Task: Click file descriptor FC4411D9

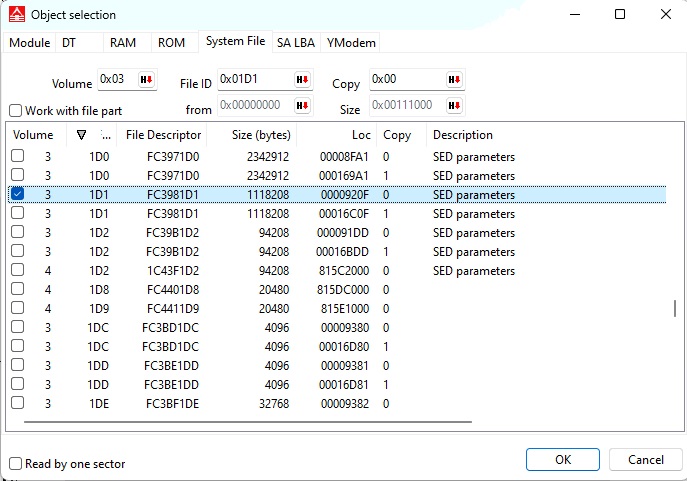Action: (173, 309)
